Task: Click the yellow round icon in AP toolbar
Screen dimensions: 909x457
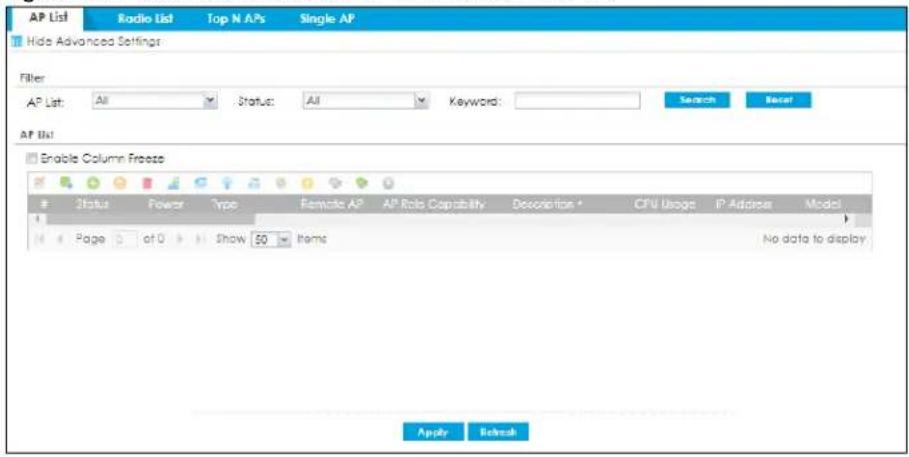Action: click(x=308, y=184)
